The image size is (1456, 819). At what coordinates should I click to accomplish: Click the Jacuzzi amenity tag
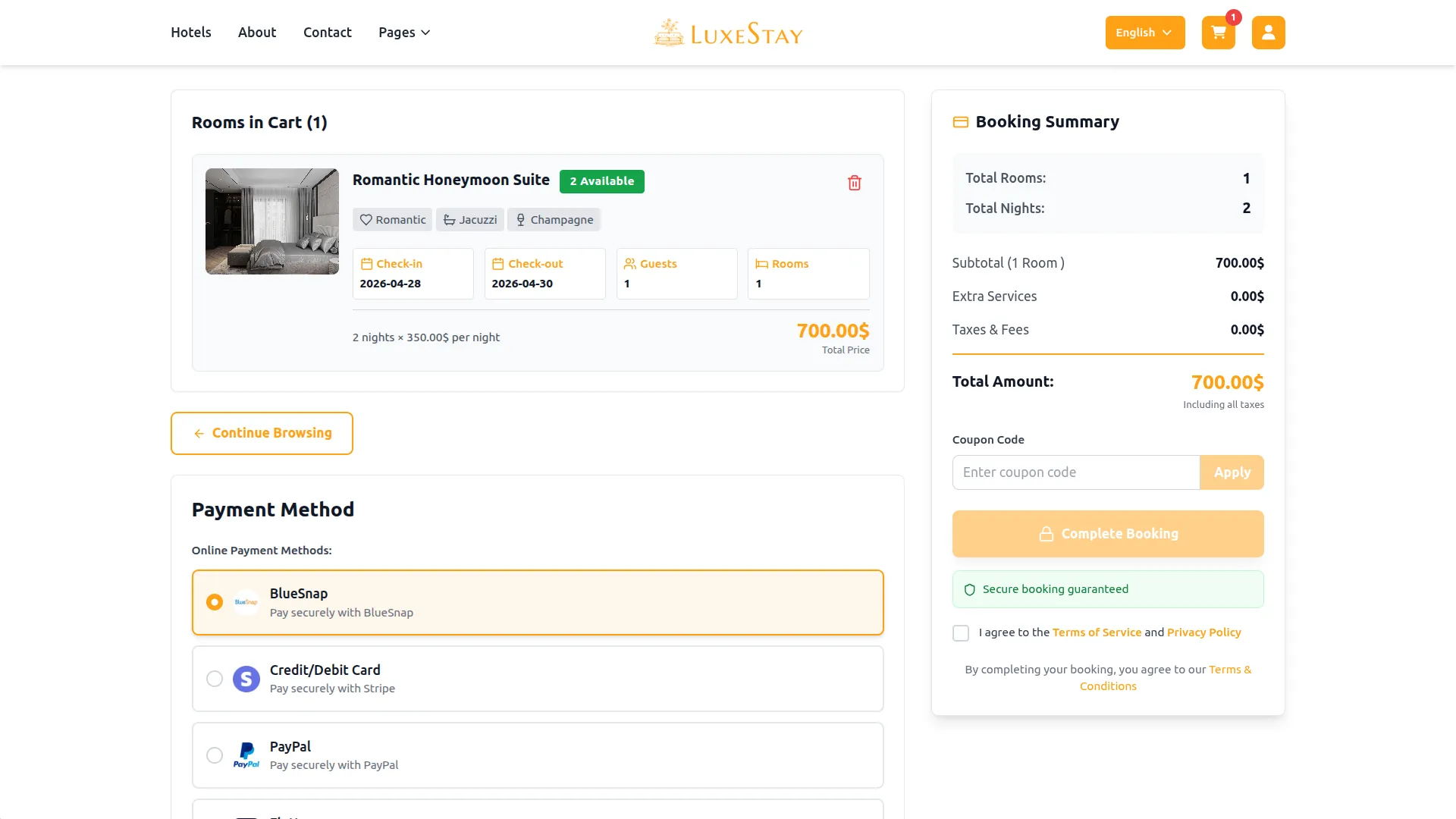(470, 220)
